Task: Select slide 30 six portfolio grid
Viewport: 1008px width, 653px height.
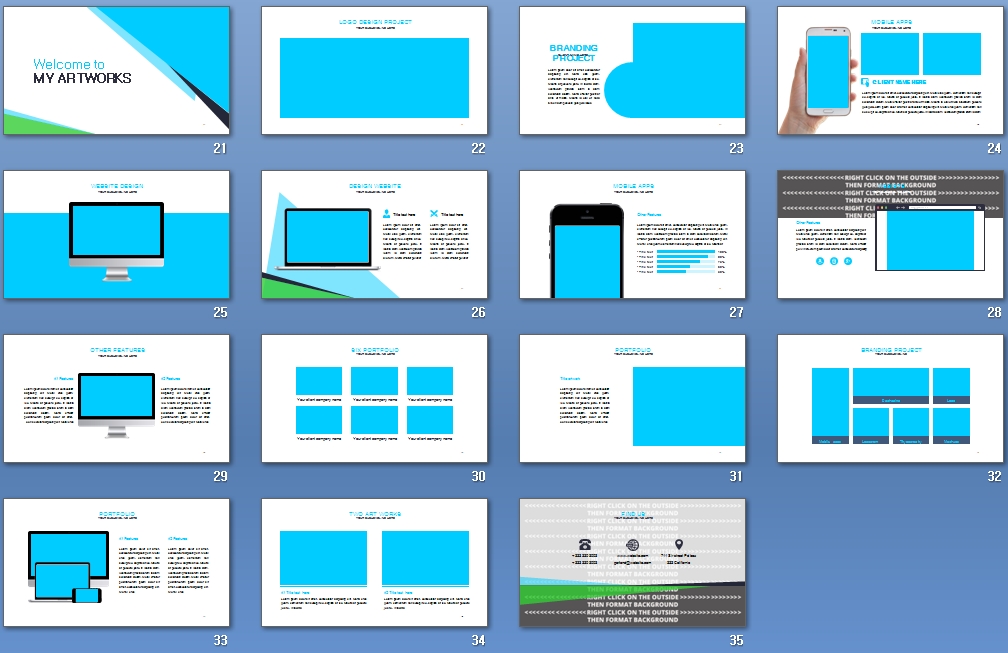Action: [375, 398]
